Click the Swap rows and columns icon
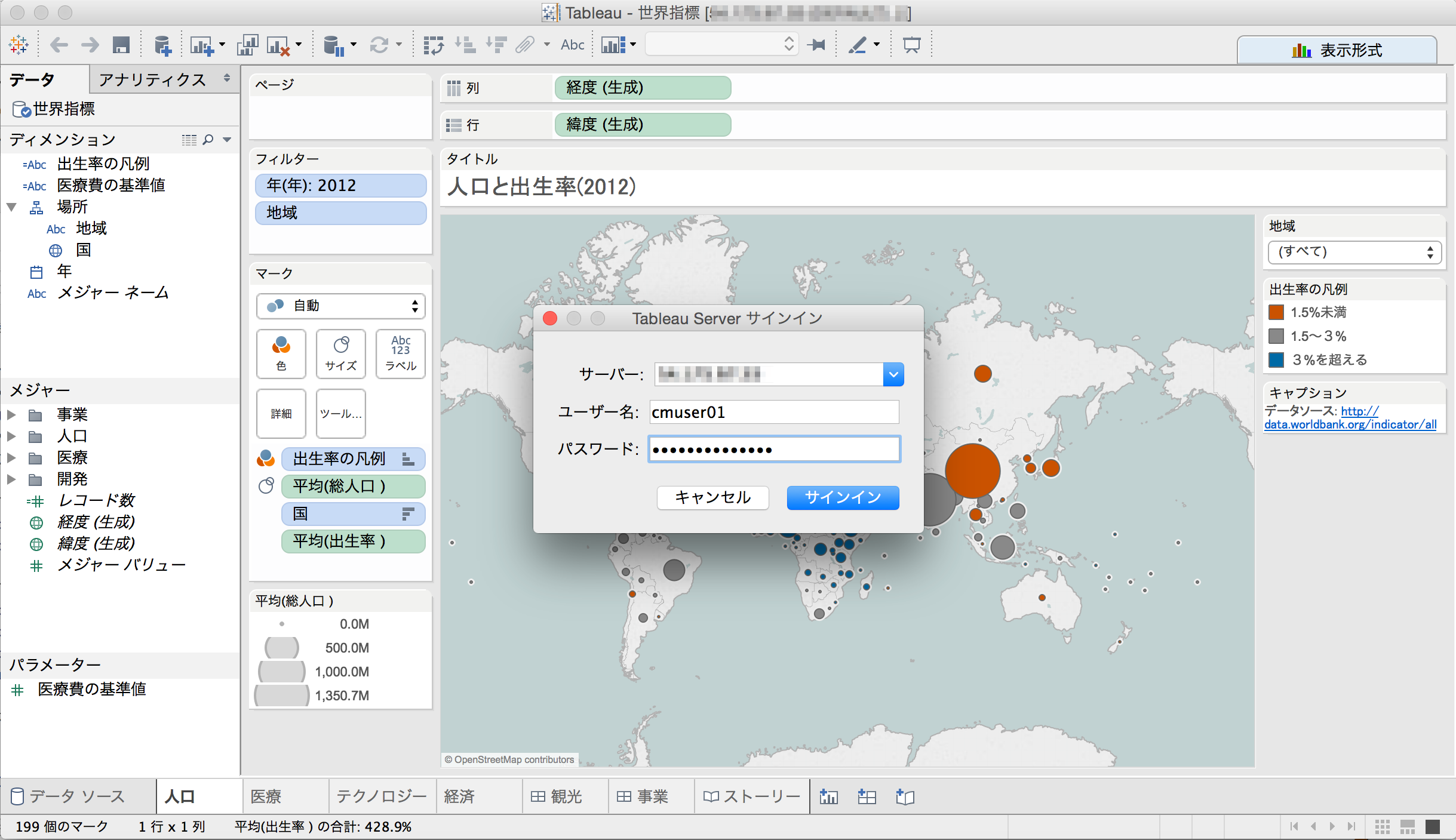 [x=433, y=45]
